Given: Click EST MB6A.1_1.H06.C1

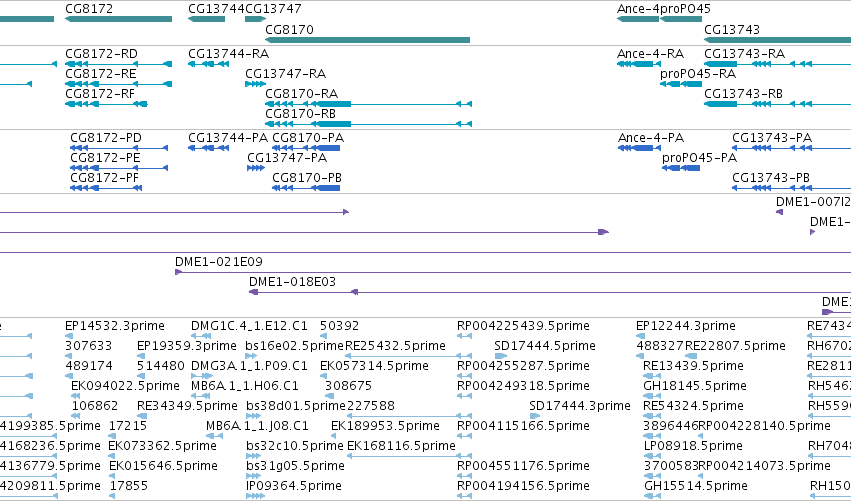Looking at the screenshot, I should [245, 386].
